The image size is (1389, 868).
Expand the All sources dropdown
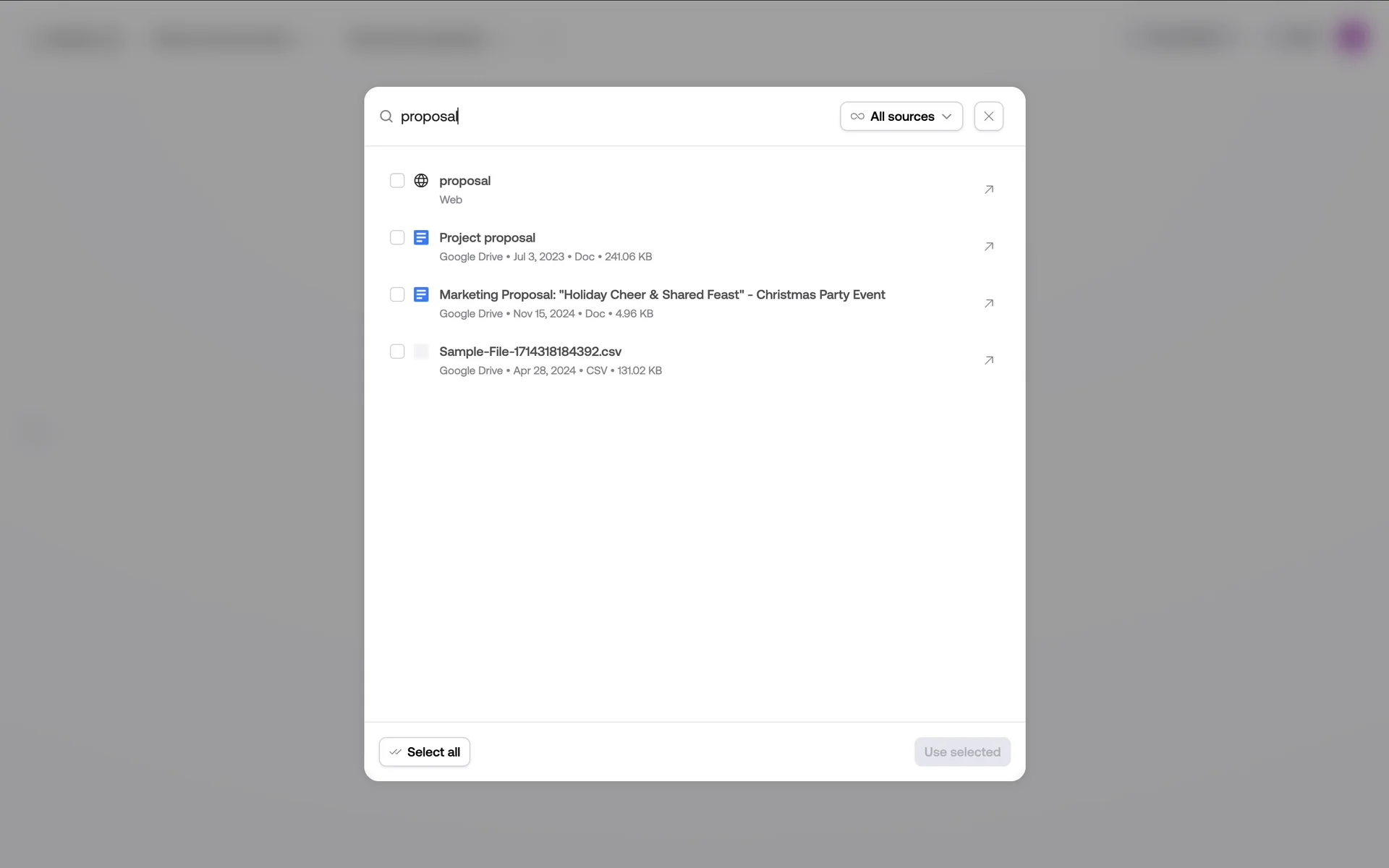(901, 116)
